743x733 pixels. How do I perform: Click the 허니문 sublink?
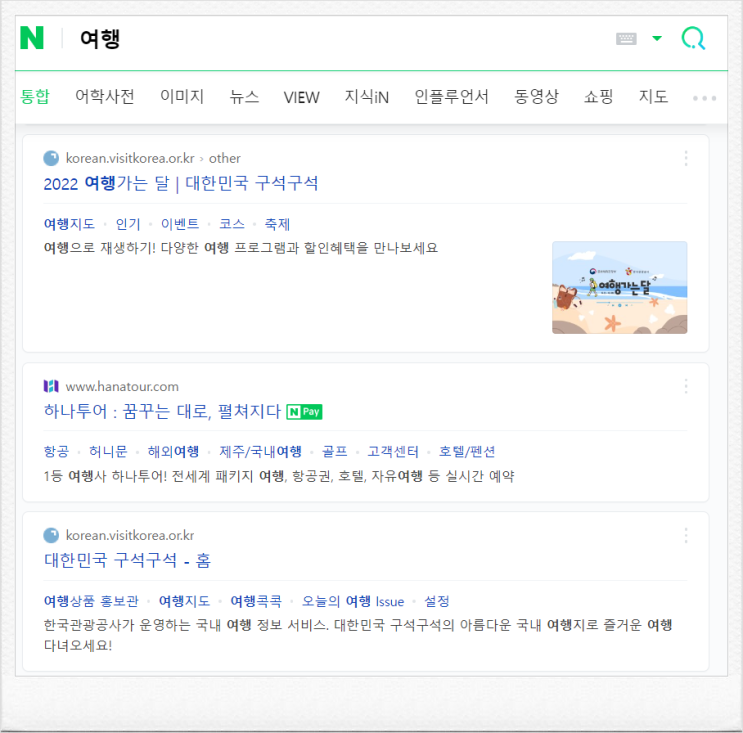[108, 451]
